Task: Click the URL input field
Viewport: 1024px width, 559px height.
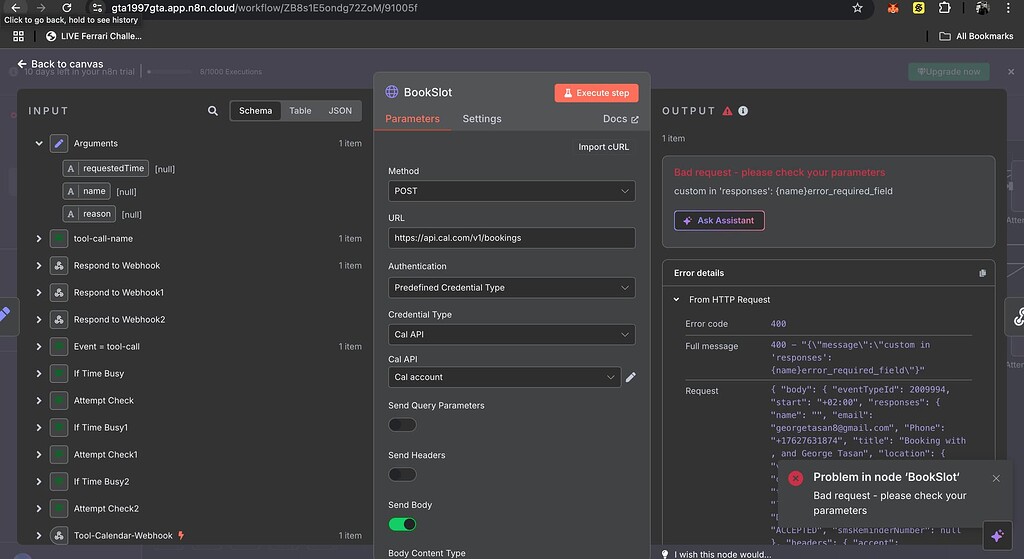Action: (x=511, y=238)
